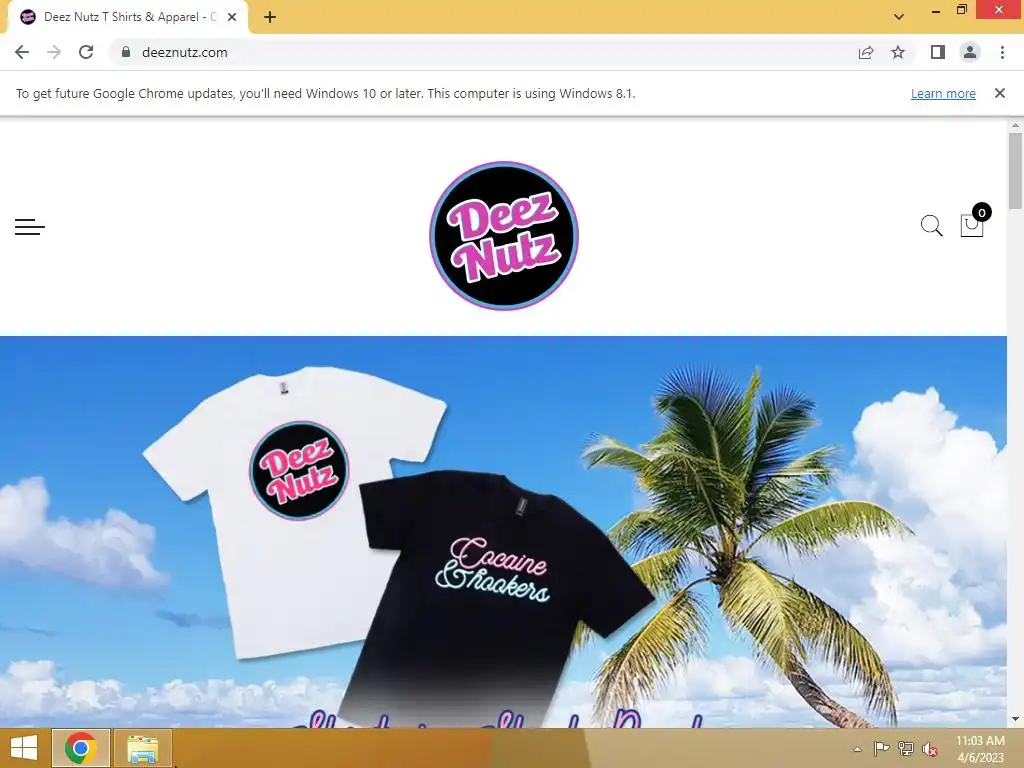Show hidden system tray icons arrow

click(x=857, y=749)
